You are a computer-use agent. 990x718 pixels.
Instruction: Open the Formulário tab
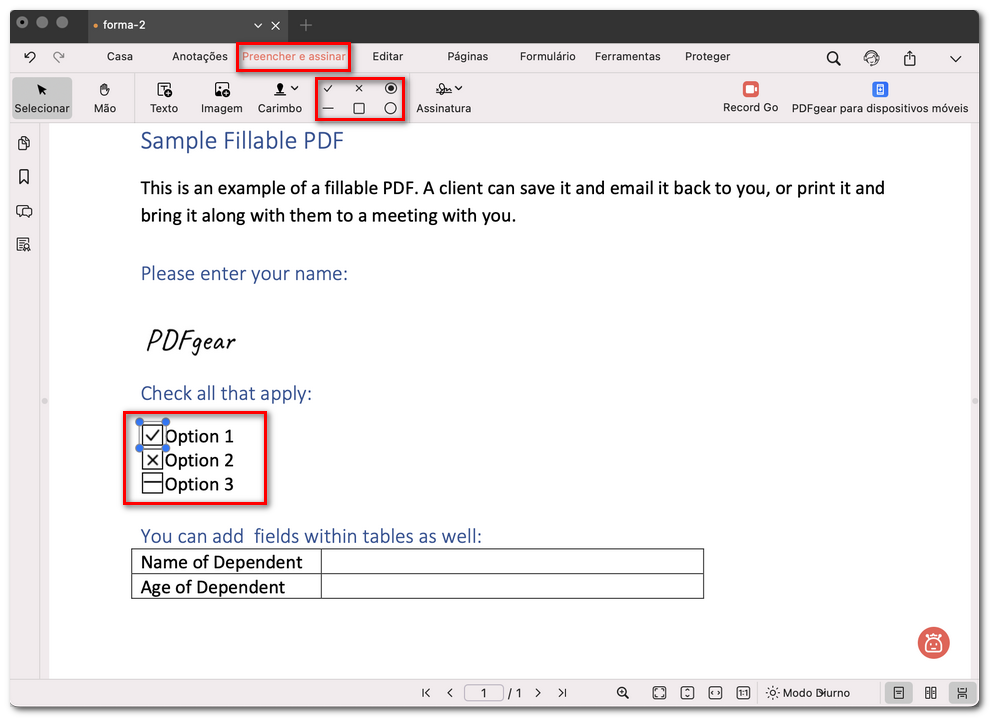point(547,56)
